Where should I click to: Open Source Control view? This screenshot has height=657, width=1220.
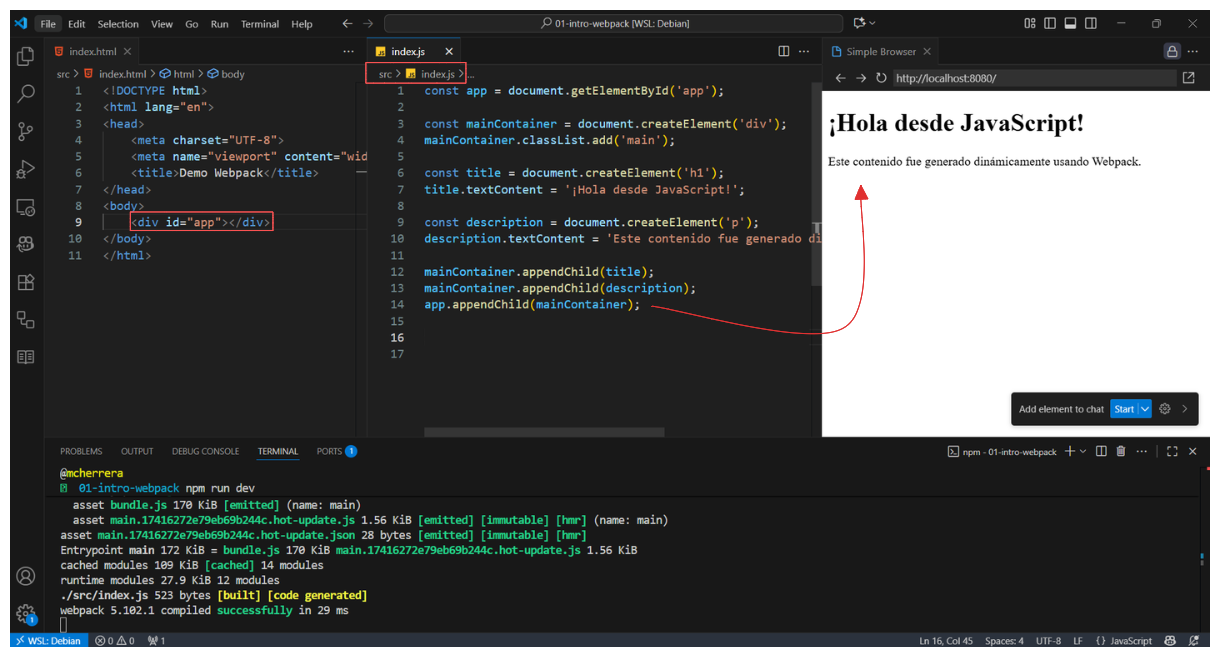tap(26, 132)
